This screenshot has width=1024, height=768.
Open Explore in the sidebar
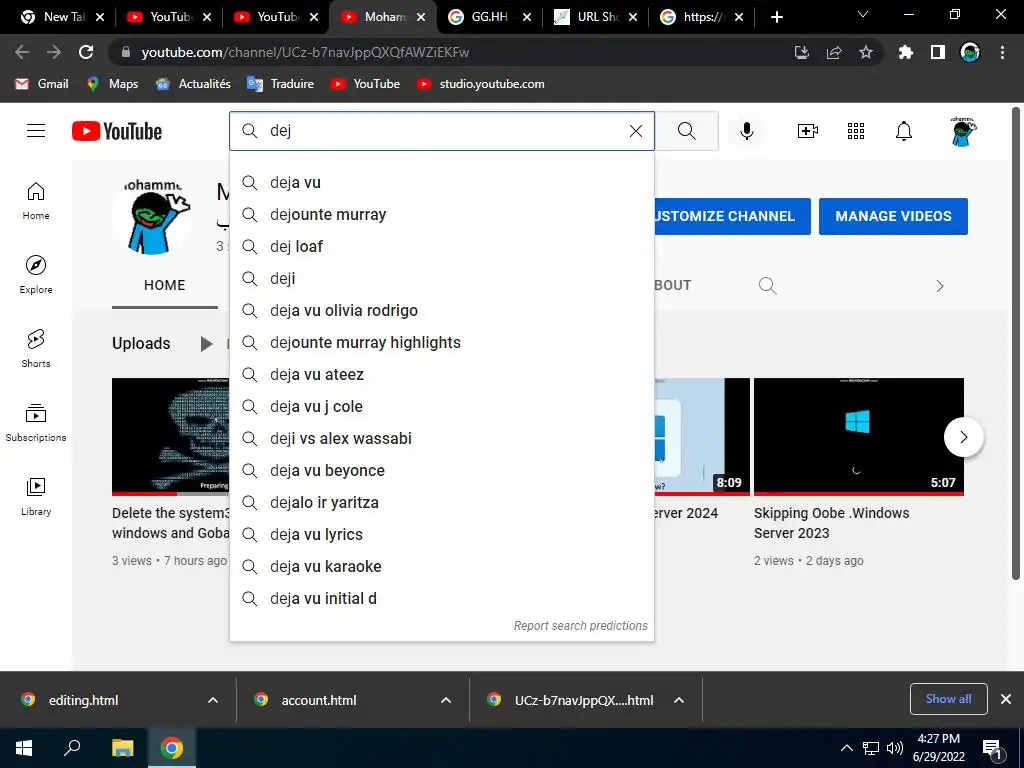[36, 274]
